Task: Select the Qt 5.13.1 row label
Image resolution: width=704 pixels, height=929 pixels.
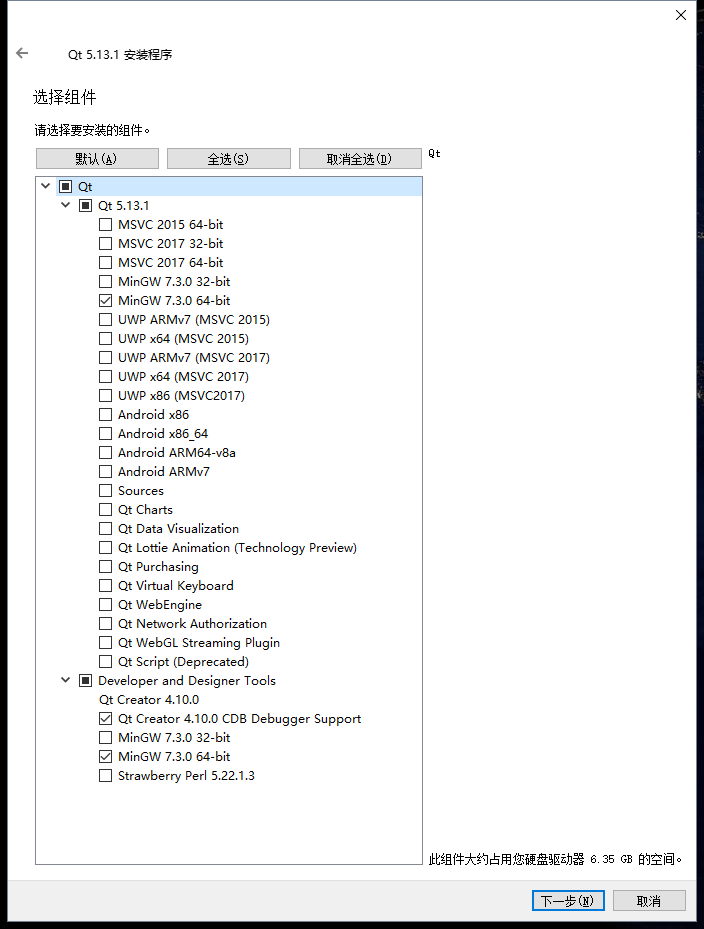Action: [123, 206]
